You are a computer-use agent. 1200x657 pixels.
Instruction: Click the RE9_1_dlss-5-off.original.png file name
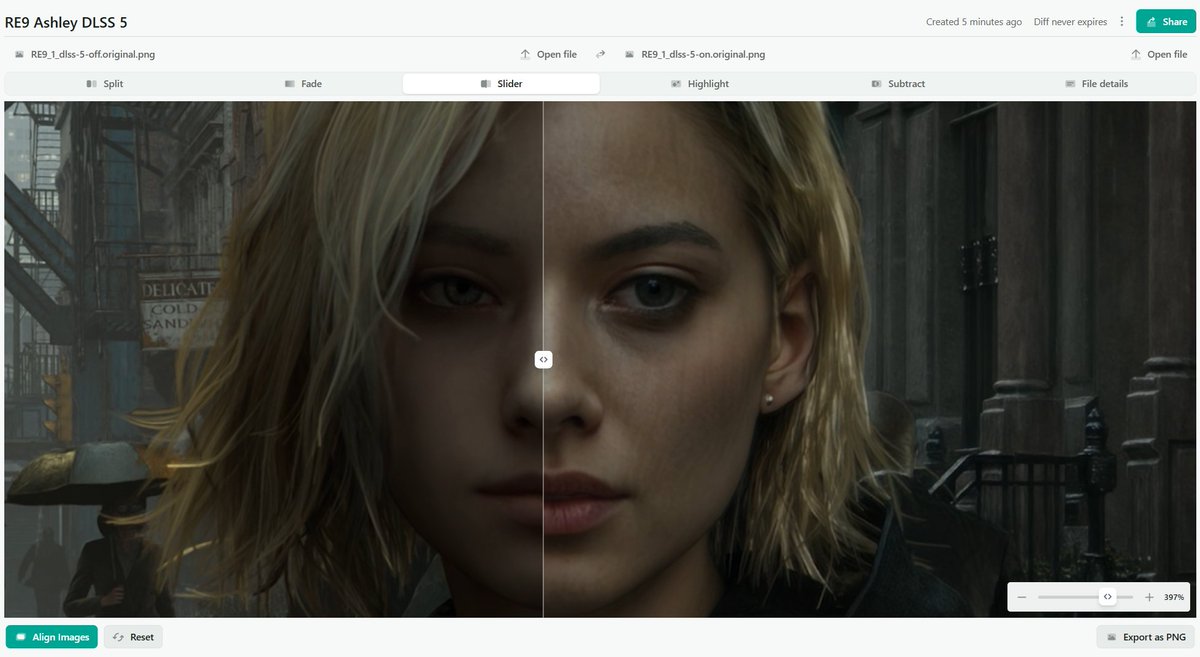coord(93,55)
